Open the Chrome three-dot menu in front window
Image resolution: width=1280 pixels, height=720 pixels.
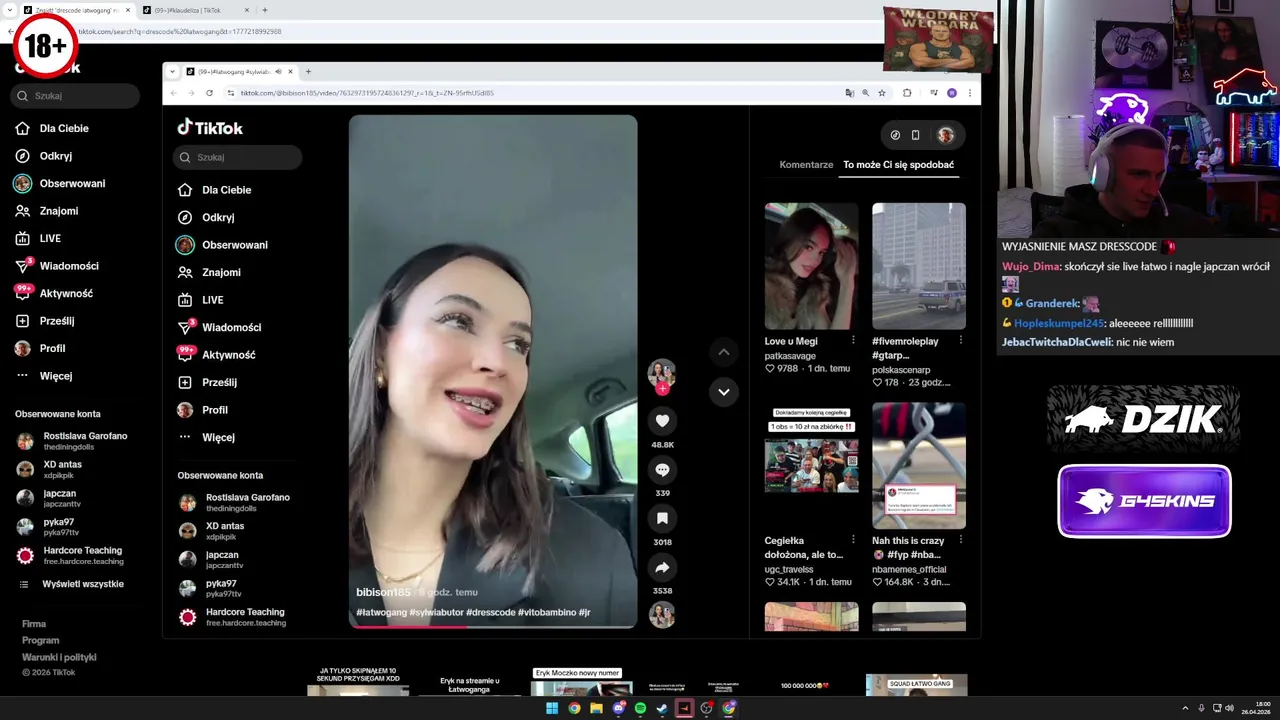969,93
